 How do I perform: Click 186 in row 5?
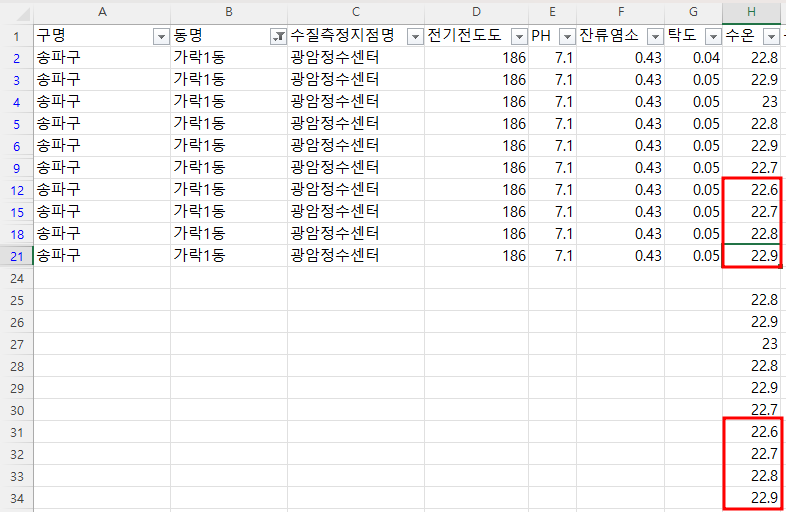(x=514, y=124)
